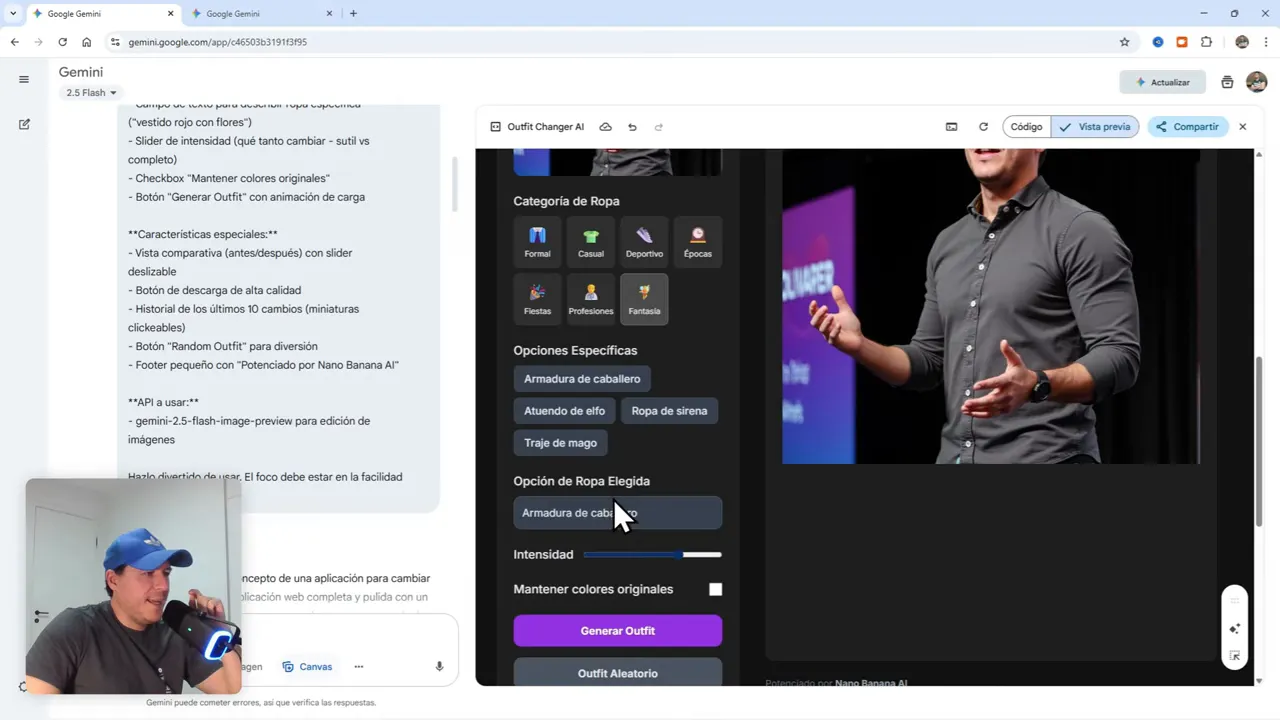Open the sidebar hamburger menu
The height and width of the screenshot is (720, 1280).
pyautogui.click(x=24, y=79)
